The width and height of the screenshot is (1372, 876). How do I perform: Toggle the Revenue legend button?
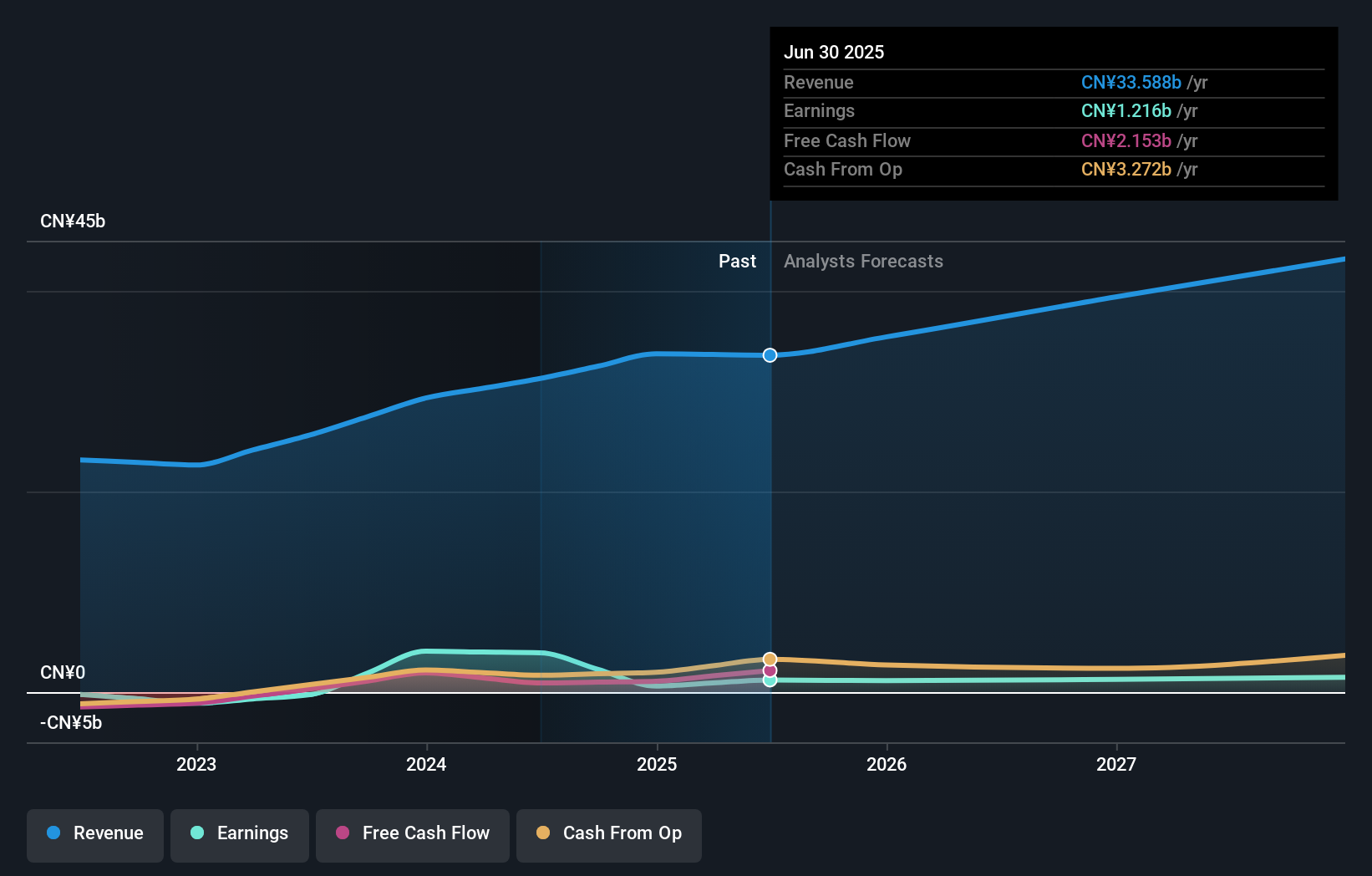95,835
